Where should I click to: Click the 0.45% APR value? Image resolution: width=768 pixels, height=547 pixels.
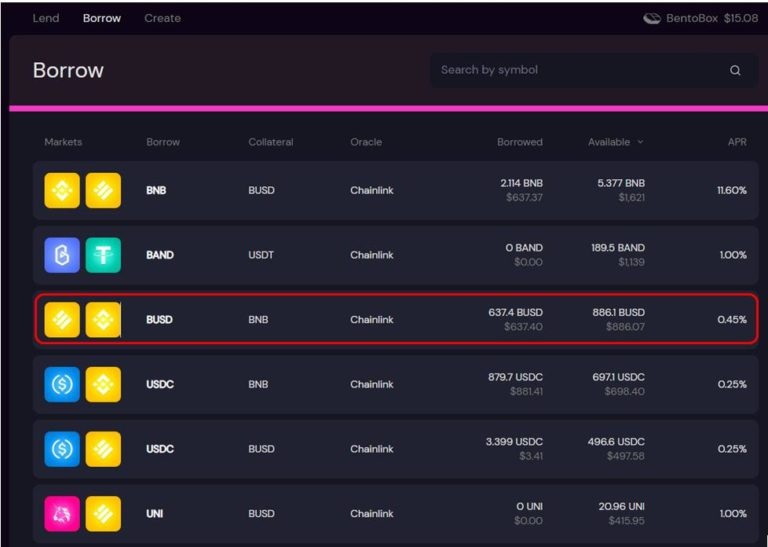732,320
